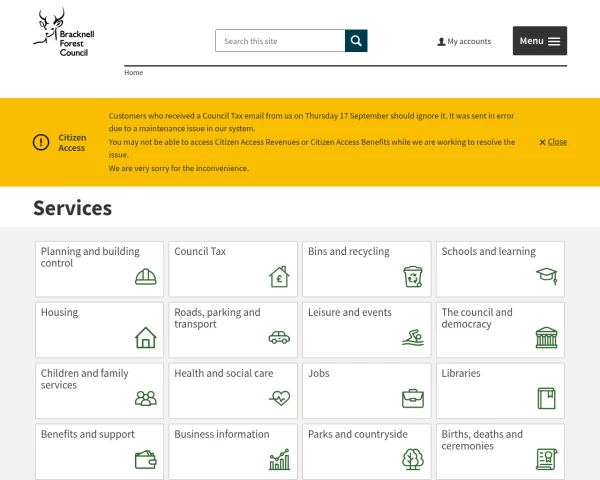This screenshot has height=480, width=600.
Task: Click the briefcase Jobs icon
Action: (413, 398)
